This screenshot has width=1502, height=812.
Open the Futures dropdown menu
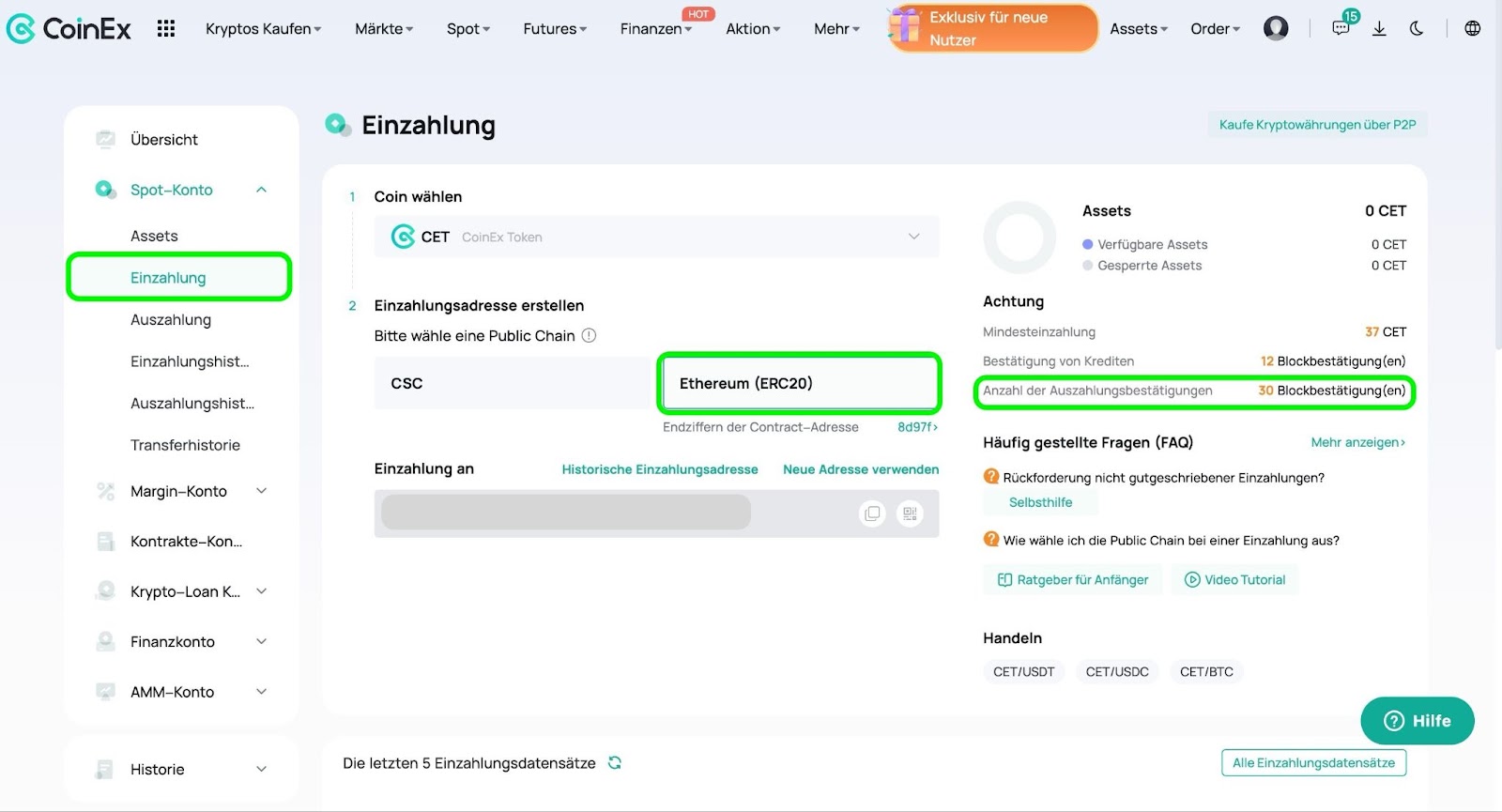(555, 29)
